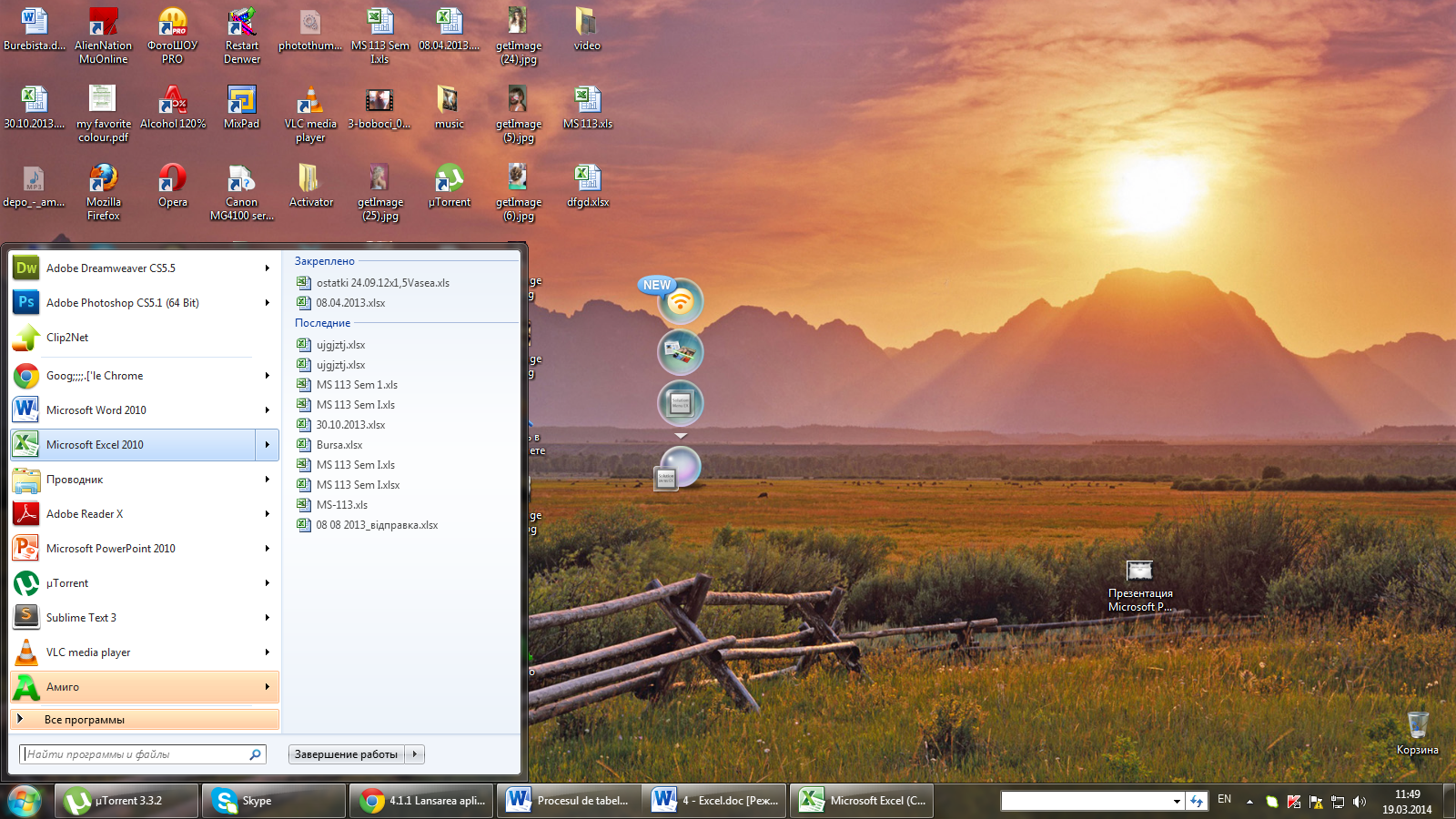Expand Dreamweaver jump list arrow
This screenshot has height=819, width=1456.
[268, 268]
